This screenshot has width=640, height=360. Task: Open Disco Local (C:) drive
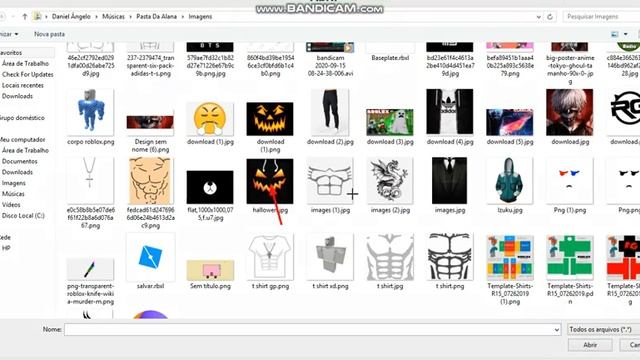click(x=23, y=216)
